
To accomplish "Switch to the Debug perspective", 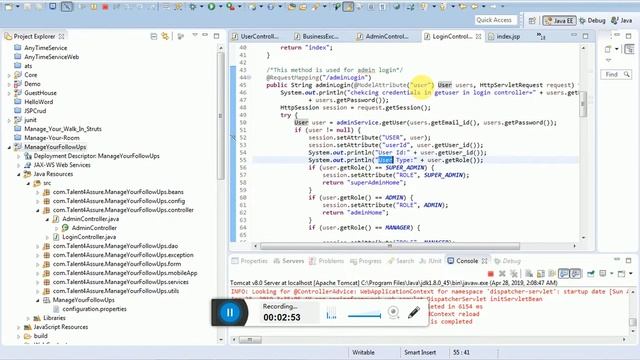I will (592, 20).
